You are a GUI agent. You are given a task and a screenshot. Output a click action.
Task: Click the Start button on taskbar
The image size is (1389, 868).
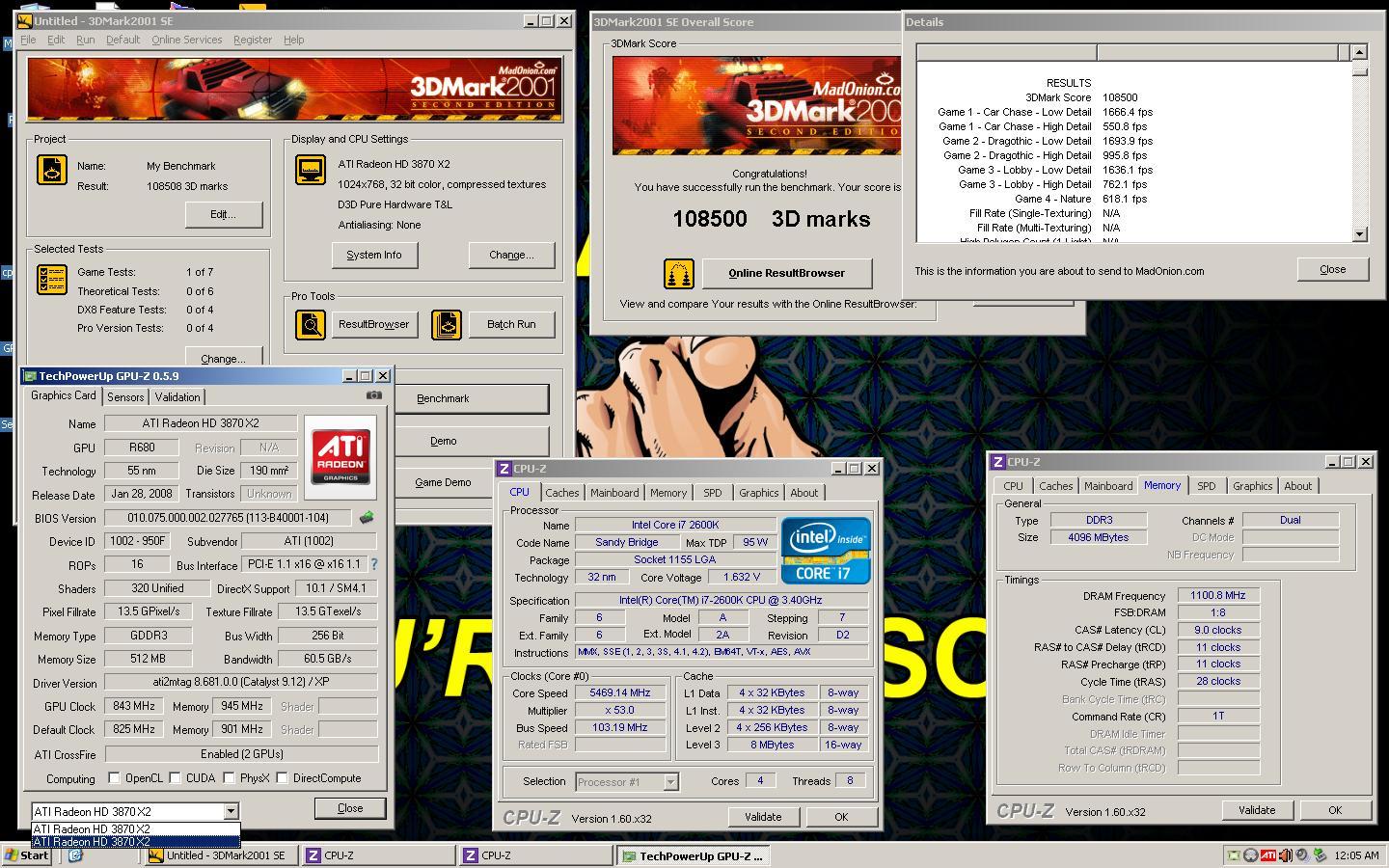coord(28,855)
